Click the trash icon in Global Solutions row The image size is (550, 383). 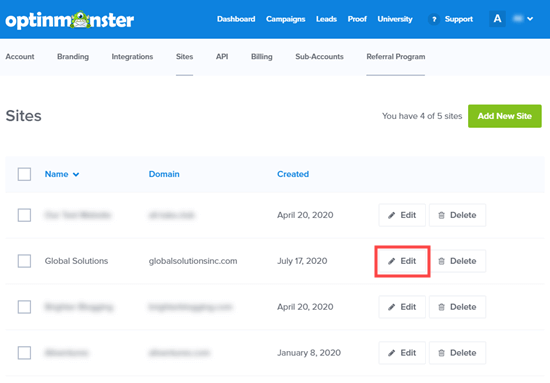coord(442,261)
